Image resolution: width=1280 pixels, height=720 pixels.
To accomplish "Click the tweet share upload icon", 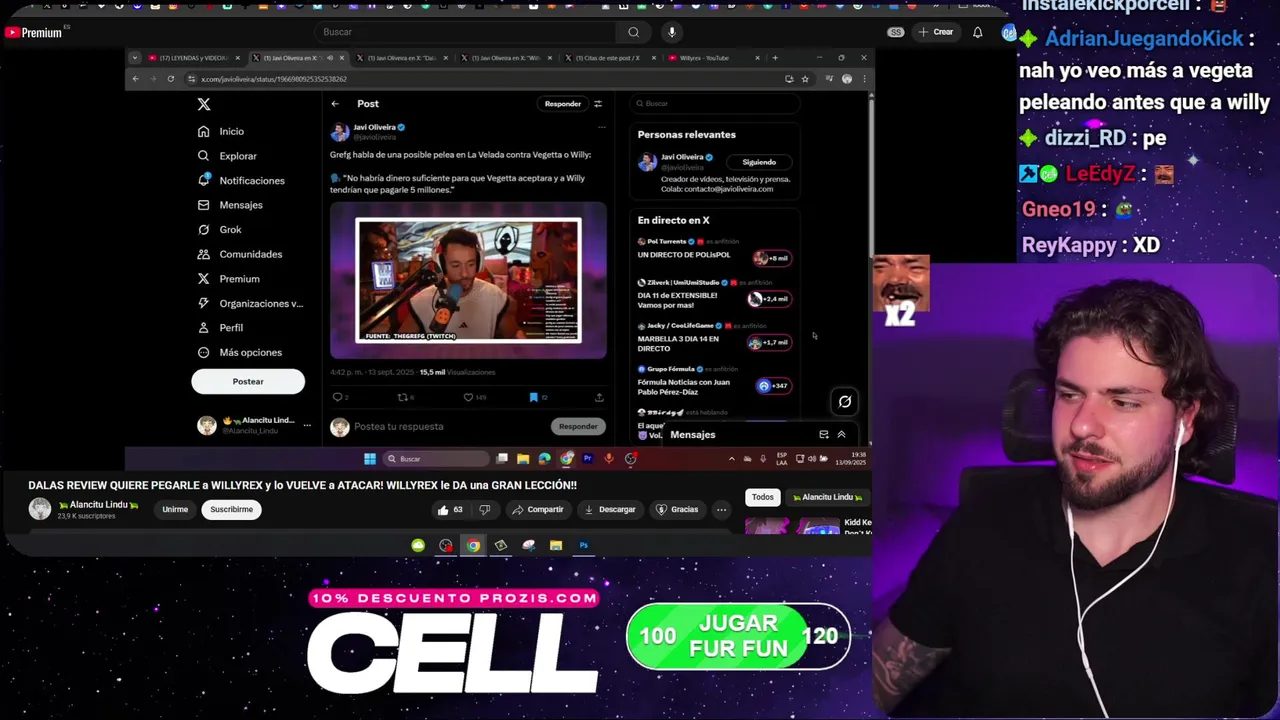I will 599,397.
